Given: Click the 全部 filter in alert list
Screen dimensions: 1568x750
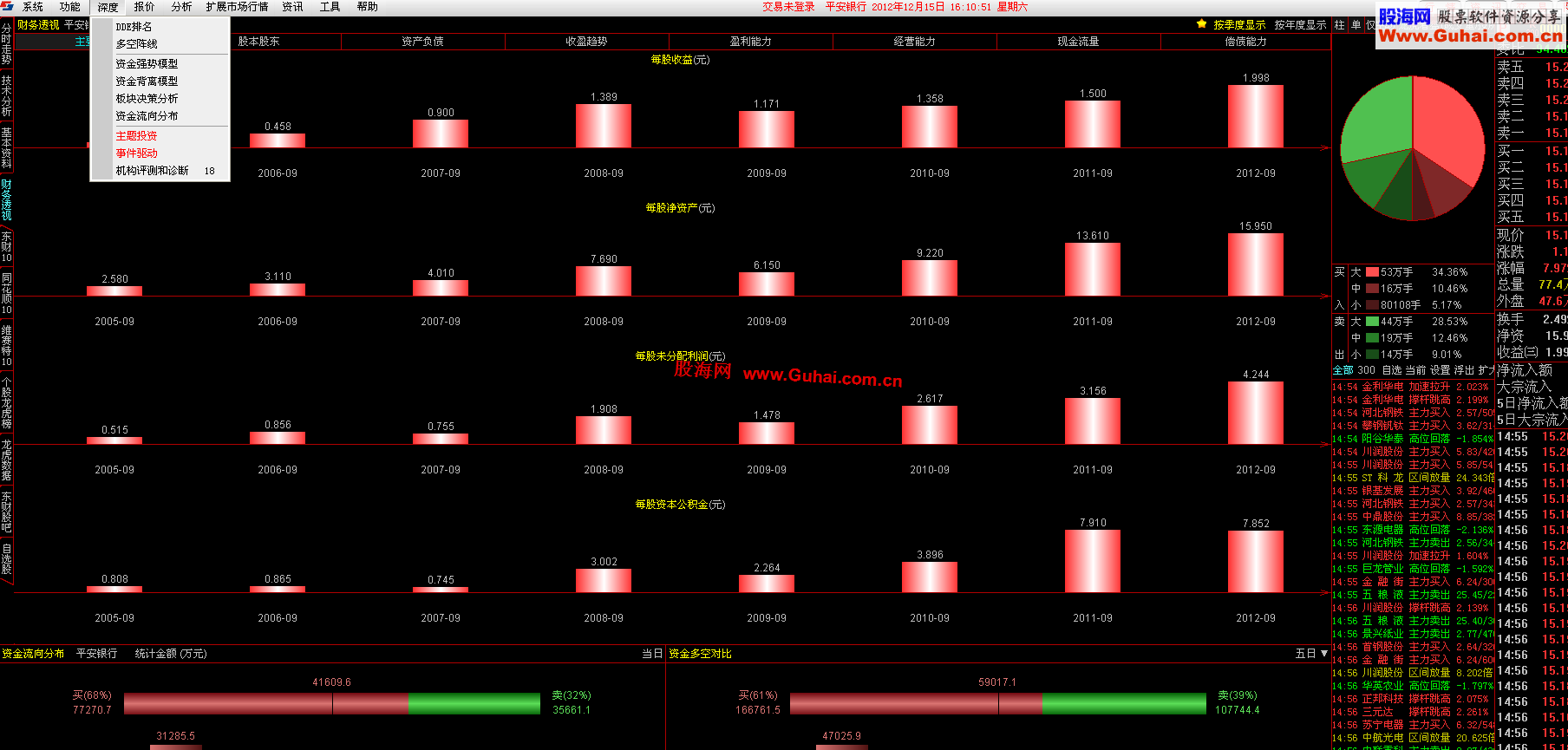Looking at the screenshot, I should point(1343,370).
